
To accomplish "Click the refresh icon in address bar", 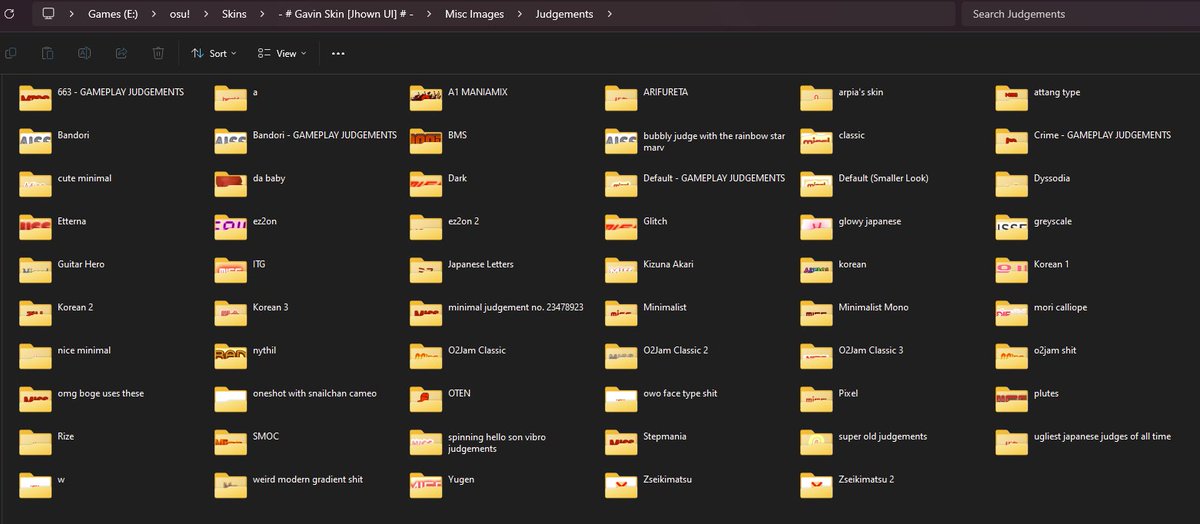I will coord(10,14).
